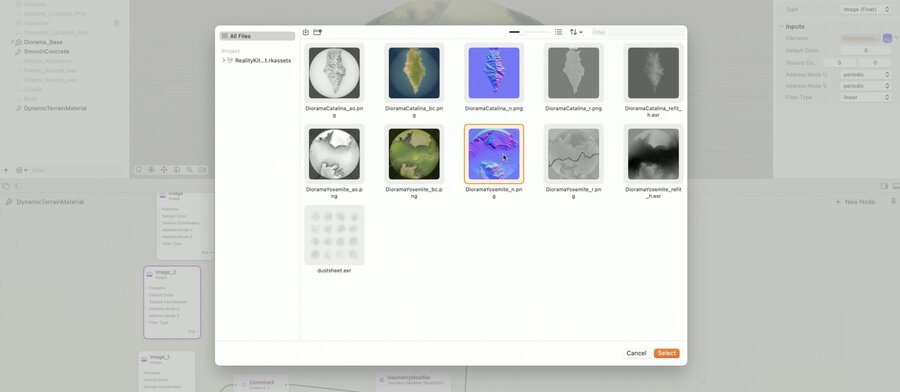Image resolution: width=900 pixels, height=392 pixels.
Task: Select SmoothConcrete material in hierarchy
Action: pyautogui.click(x=46, y=52)
